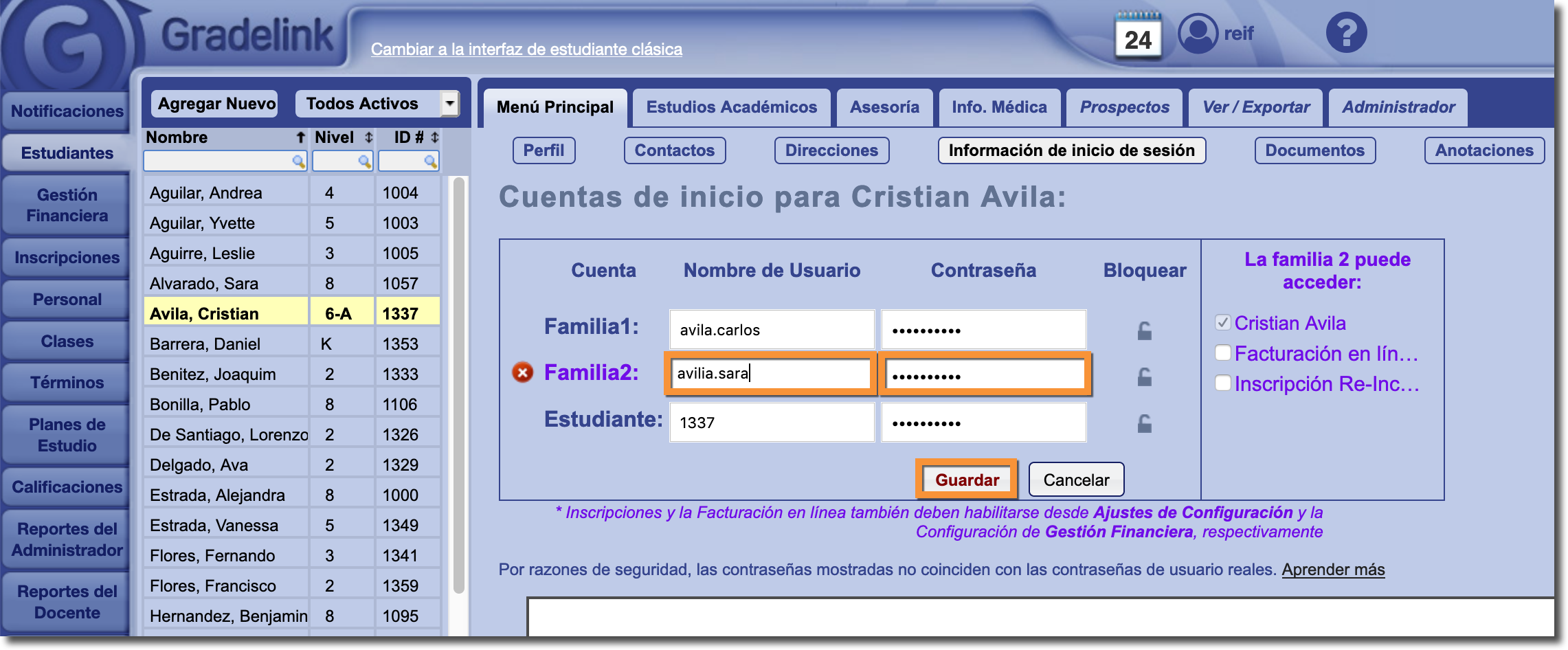Screen dimensions: 1568x650
Task: Open the calendar icon showing 24
Action: [x=1138, y=36]
